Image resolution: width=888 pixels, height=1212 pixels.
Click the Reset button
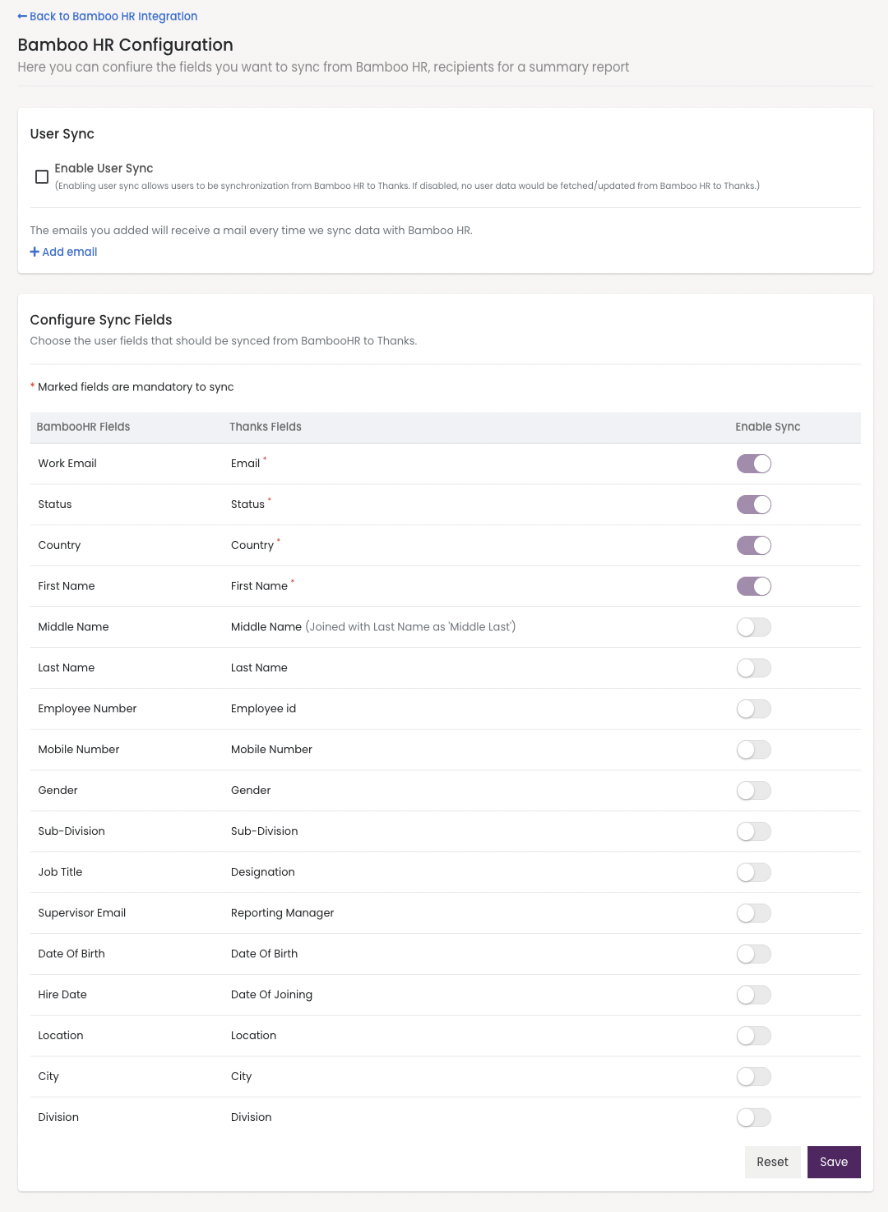[772, 1162]
